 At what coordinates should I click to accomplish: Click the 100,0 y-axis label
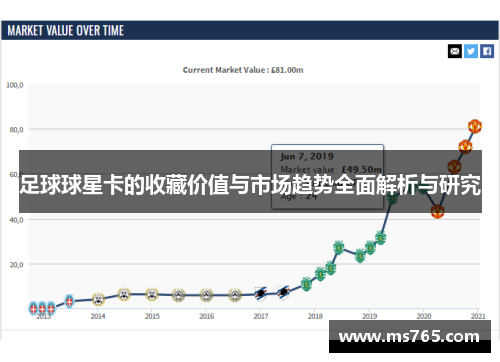pos(15,85)
